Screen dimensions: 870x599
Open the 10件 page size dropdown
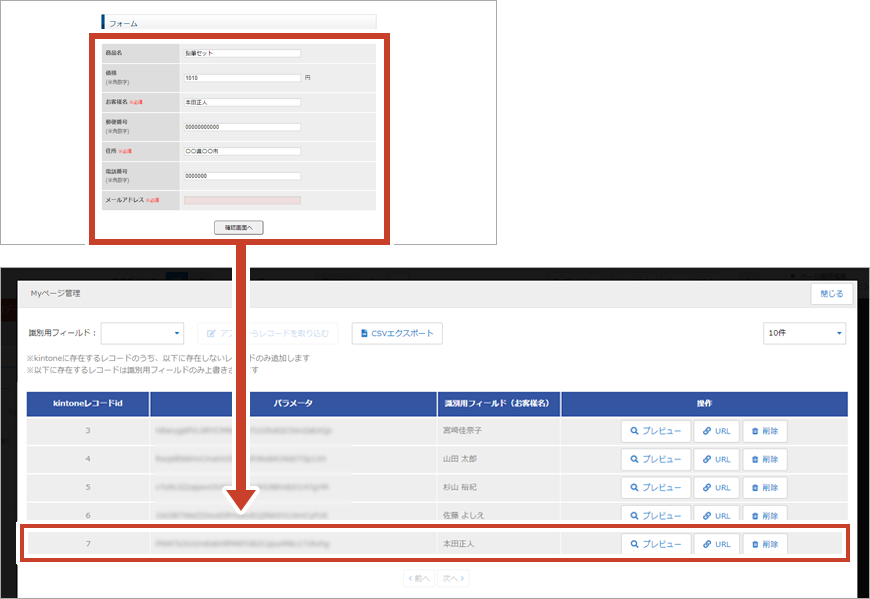click(x=803, y=333)
